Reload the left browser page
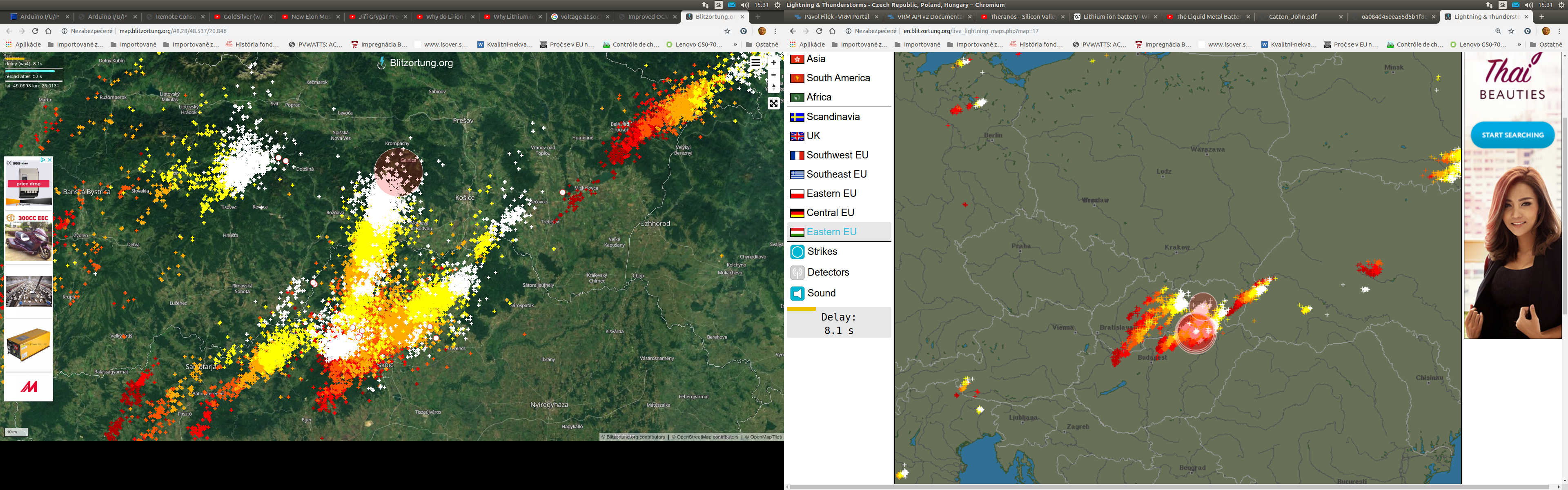 click(35, 31)
